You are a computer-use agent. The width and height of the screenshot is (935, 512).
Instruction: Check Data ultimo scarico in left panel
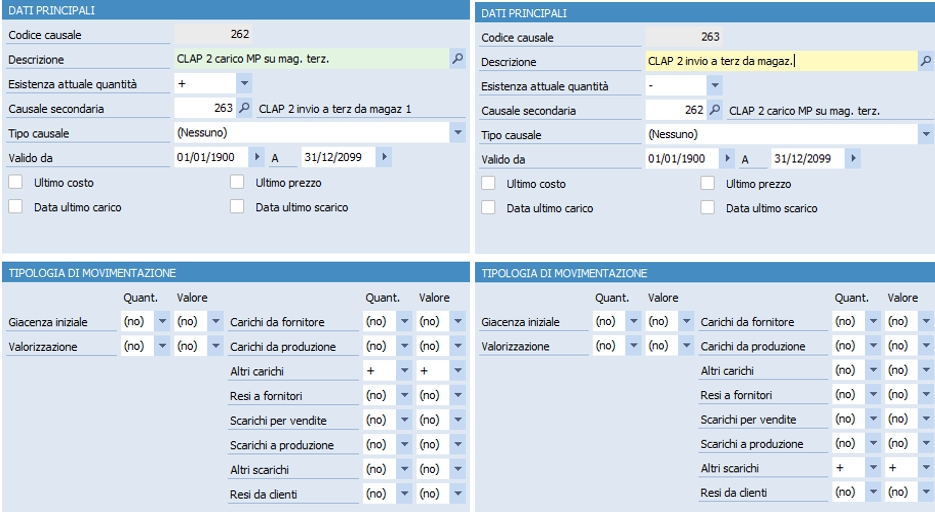[x=237, y=206]
